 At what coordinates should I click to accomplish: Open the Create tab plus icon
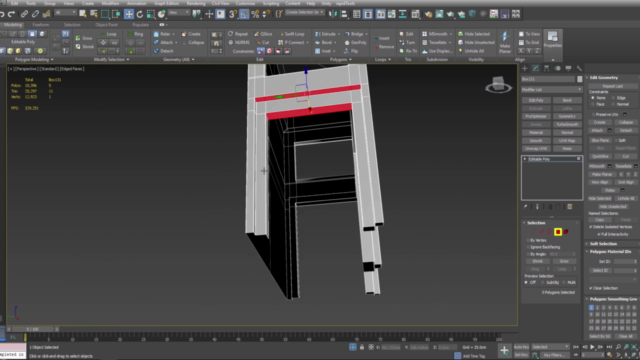pyautogui.click(x=524, y=69)
